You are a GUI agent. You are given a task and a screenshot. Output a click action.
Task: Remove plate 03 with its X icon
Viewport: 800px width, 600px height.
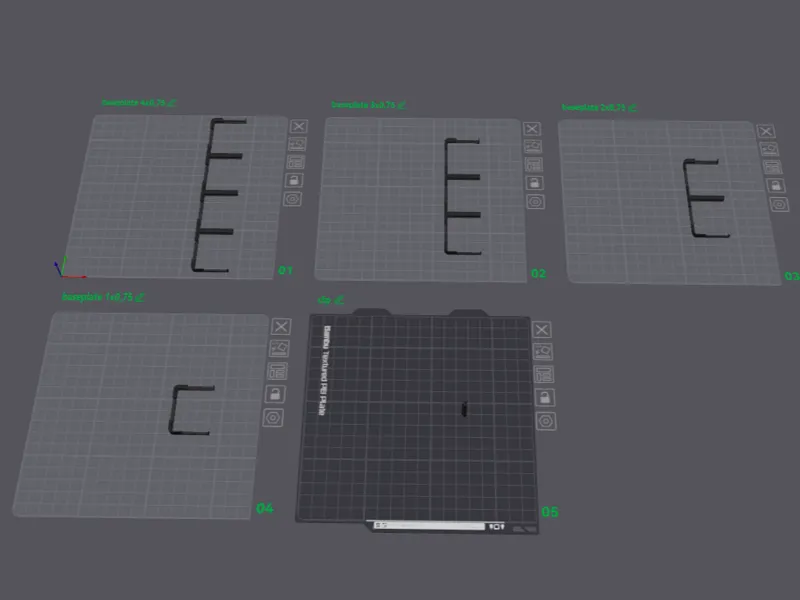[x=766, y=131]
